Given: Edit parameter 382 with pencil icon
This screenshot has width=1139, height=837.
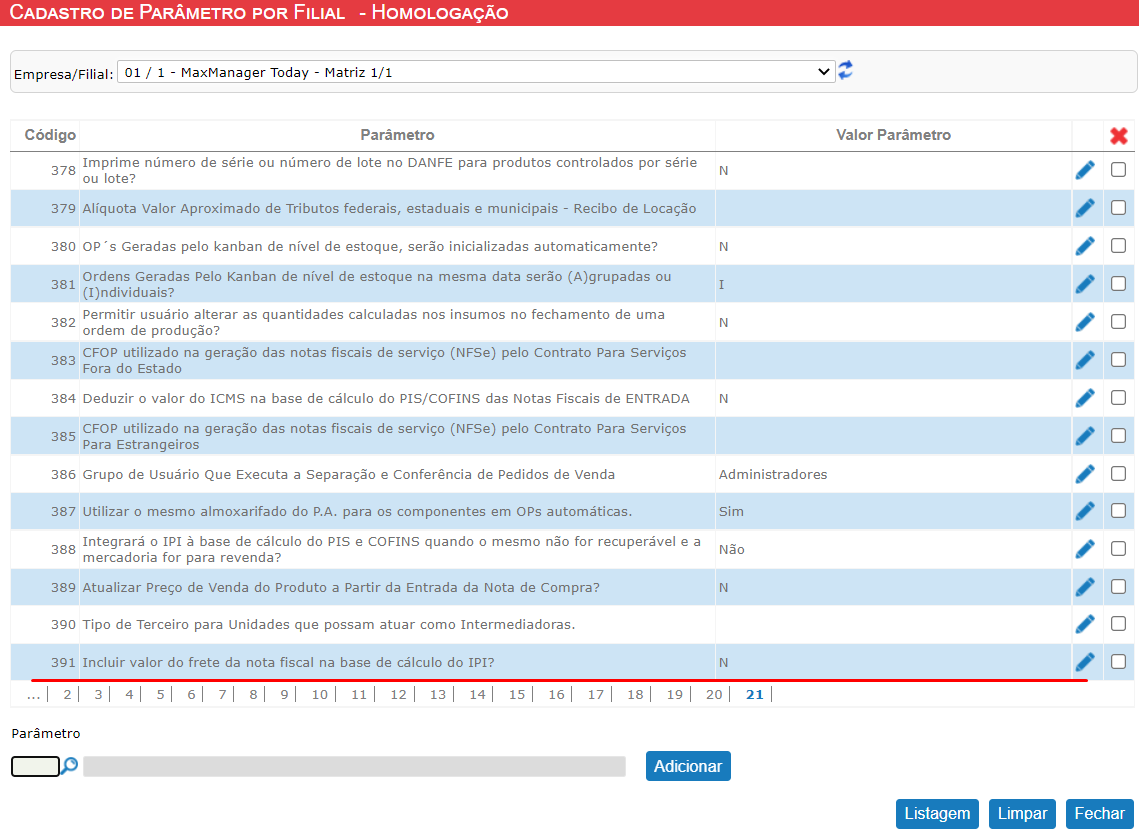Looking at the screenshot, I should click(x=1085, y=322).
